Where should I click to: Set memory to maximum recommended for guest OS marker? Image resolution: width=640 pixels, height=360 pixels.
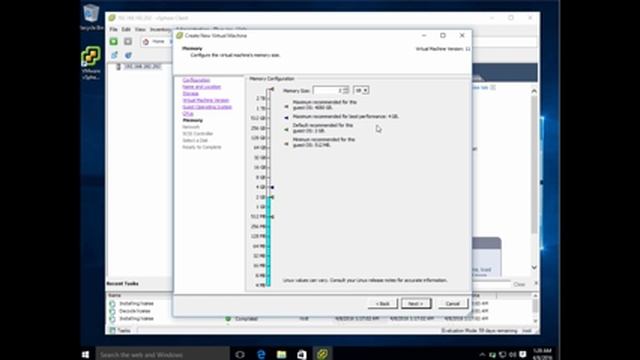click(286, 107)
